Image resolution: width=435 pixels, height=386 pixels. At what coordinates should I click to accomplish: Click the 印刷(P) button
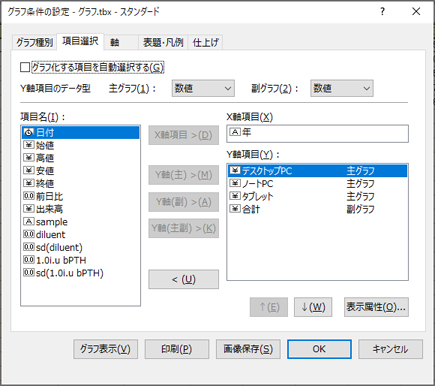(x=177, y=349)
